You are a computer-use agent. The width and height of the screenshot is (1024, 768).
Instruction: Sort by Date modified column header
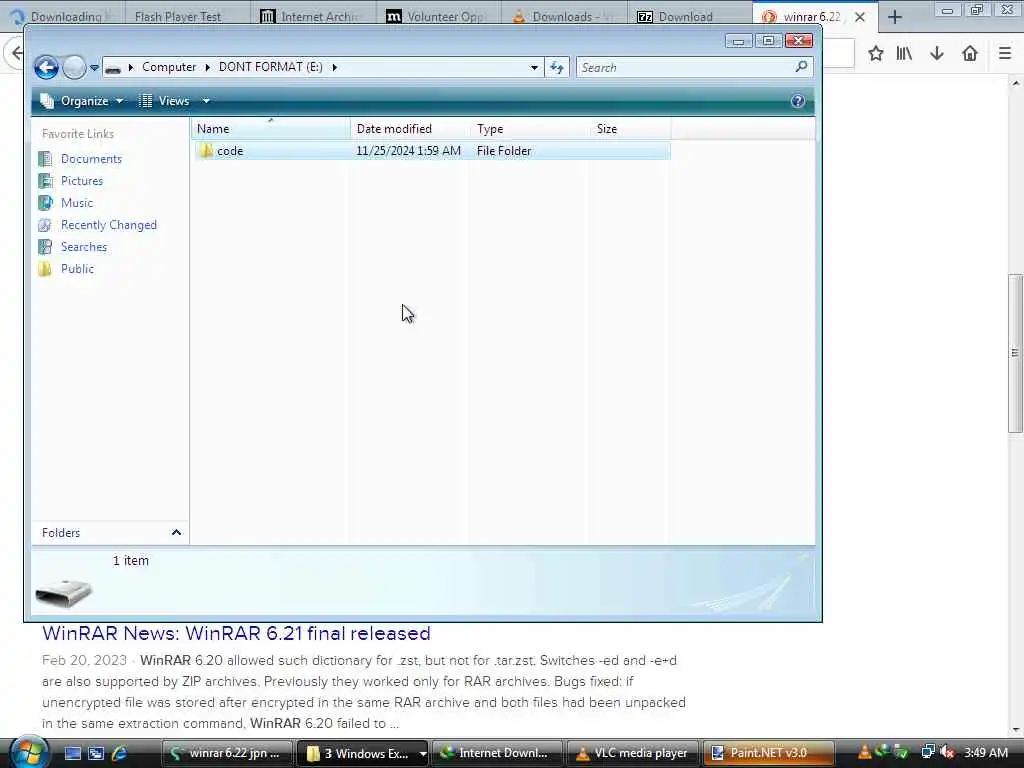click(x=409, y=129)
